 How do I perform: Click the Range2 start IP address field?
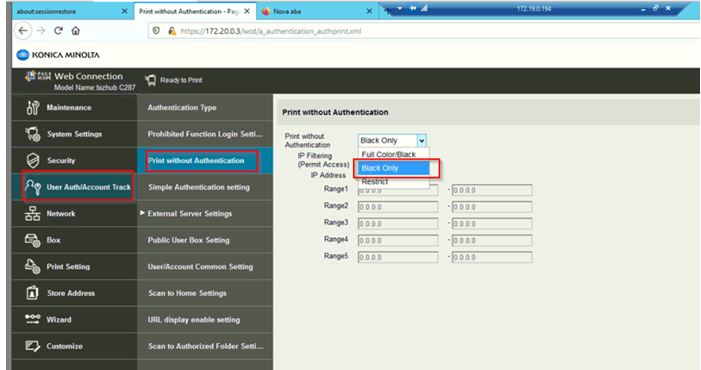[398, 207]
